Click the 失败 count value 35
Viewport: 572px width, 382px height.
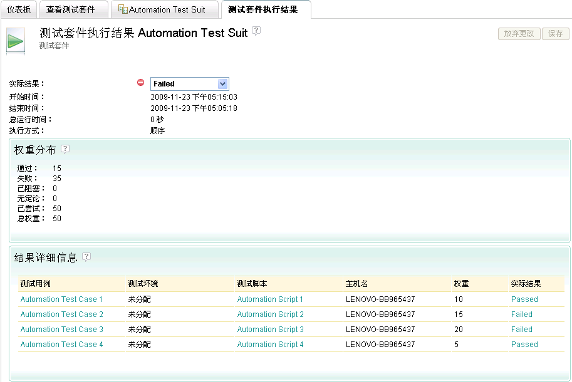point(57,178)
